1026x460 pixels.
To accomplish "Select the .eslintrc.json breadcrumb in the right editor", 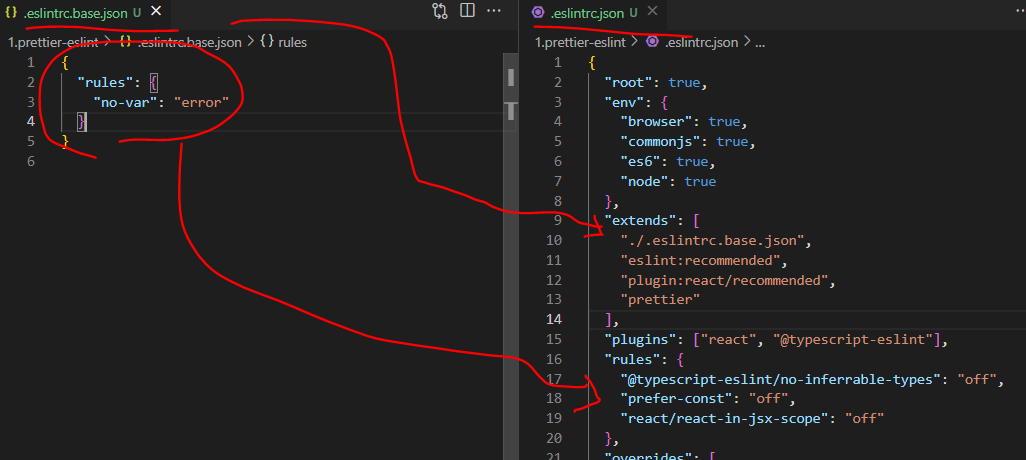I will [x=701, y=43].
